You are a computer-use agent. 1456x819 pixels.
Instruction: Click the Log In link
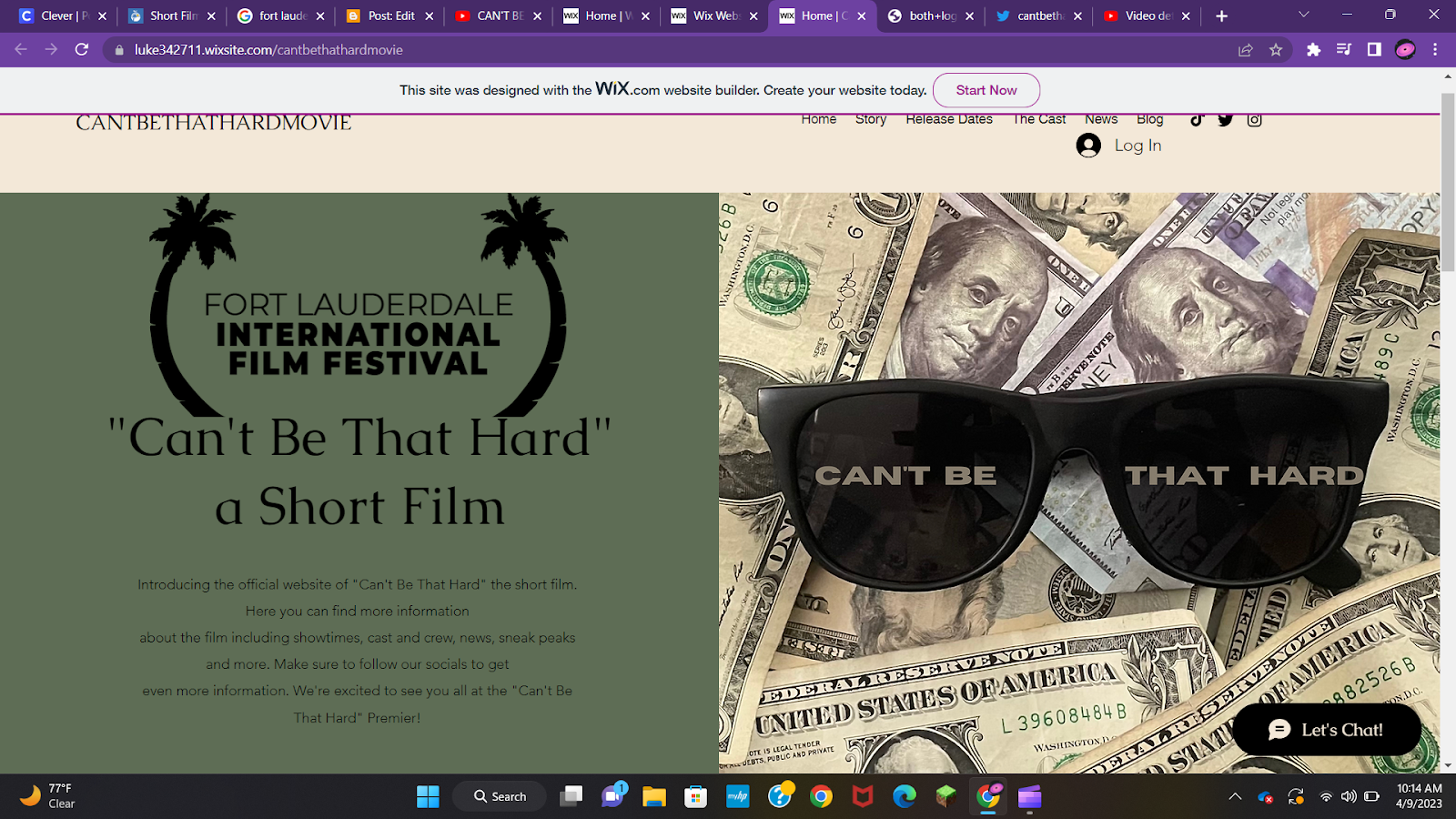coord(1137,146)
